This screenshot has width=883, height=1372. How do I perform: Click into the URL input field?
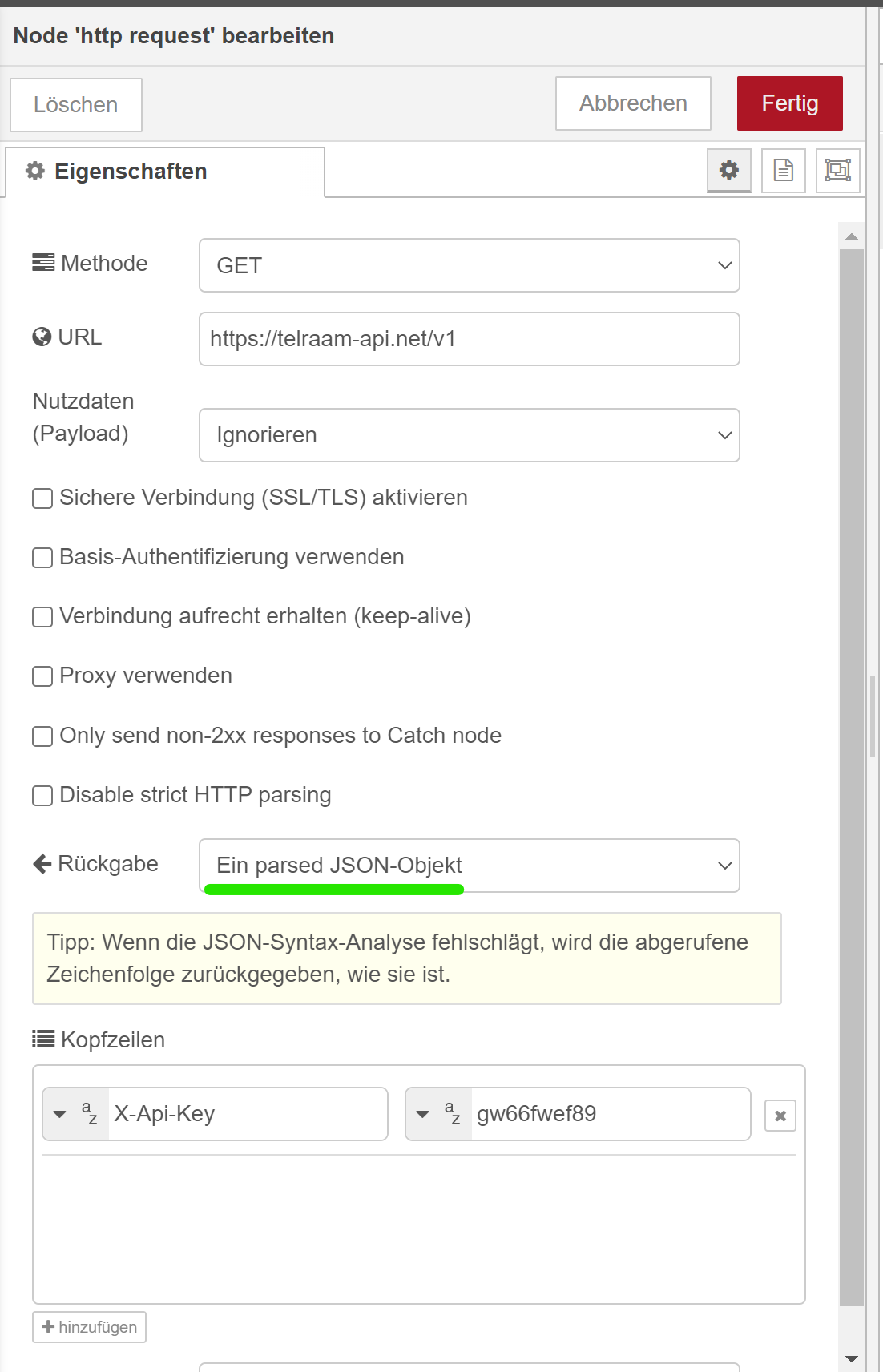[469, 339]
